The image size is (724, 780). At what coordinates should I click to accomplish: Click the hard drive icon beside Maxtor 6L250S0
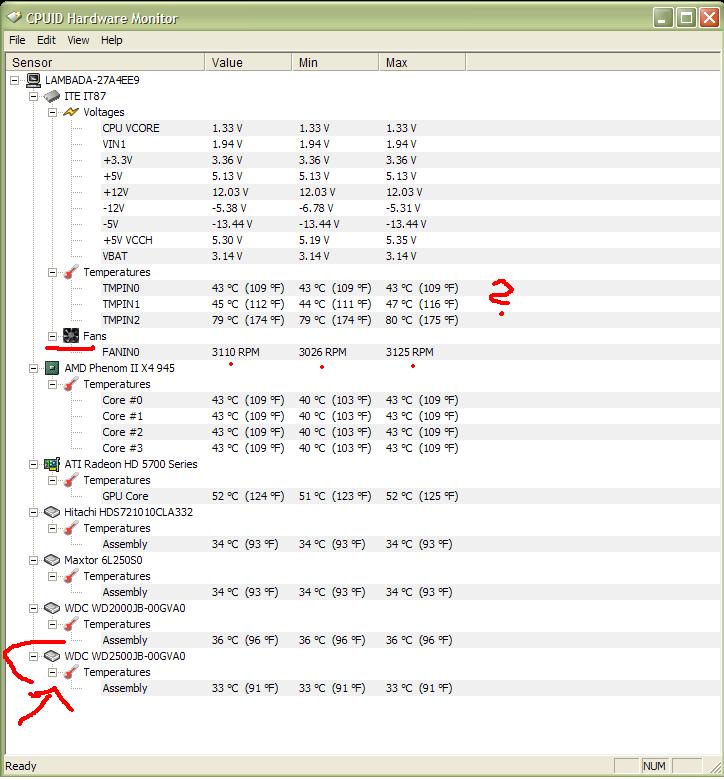click(52, 560)
